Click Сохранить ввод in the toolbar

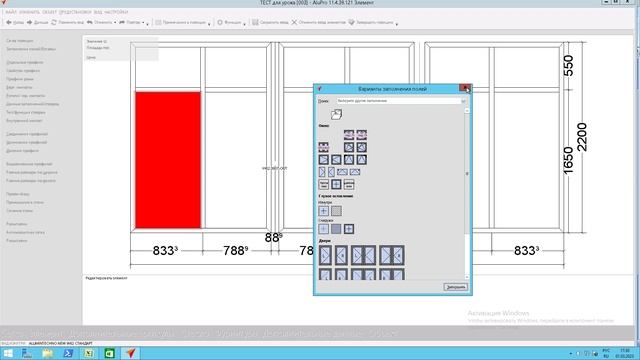270,22
